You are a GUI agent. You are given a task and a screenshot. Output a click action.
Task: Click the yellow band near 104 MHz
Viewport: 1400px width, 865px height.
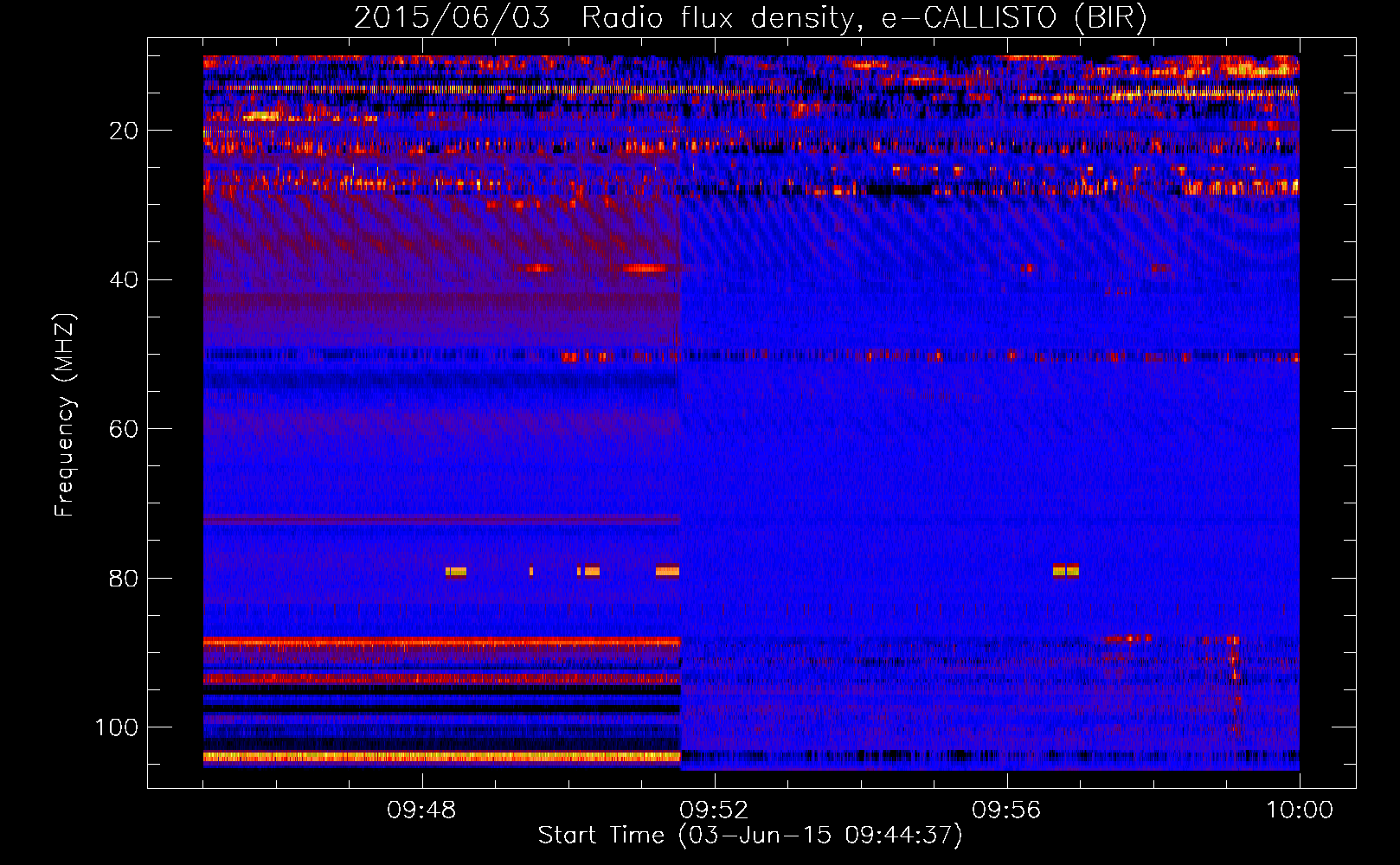441,757
